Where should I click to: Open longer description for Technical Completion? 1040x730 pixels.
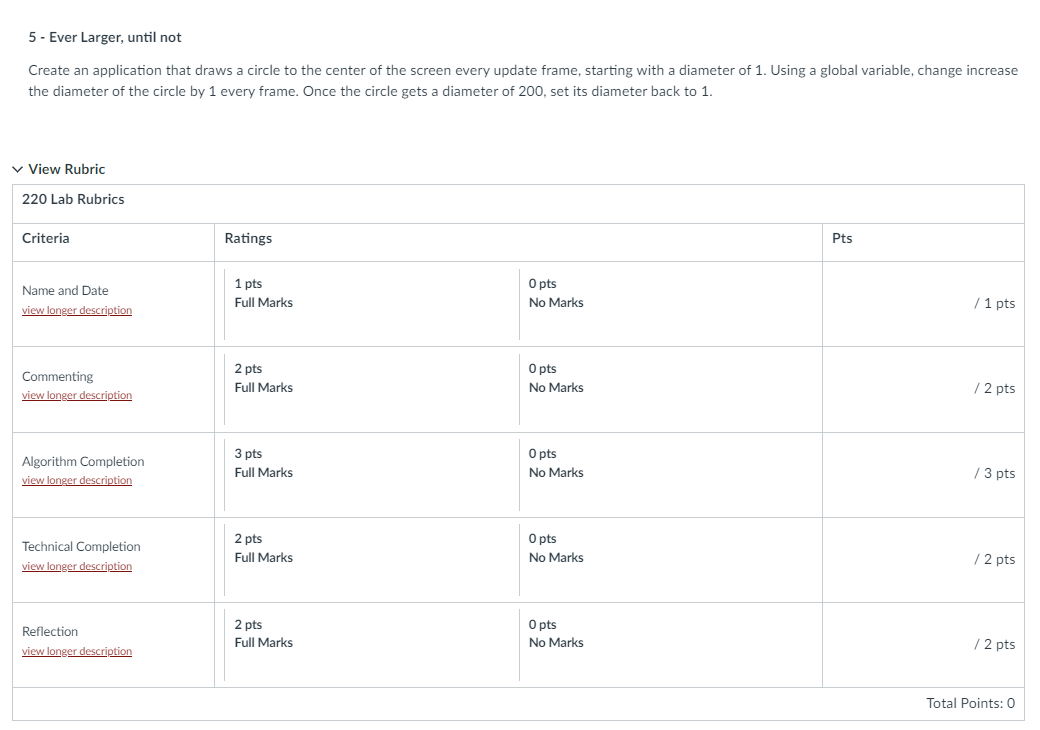point(77,566)
